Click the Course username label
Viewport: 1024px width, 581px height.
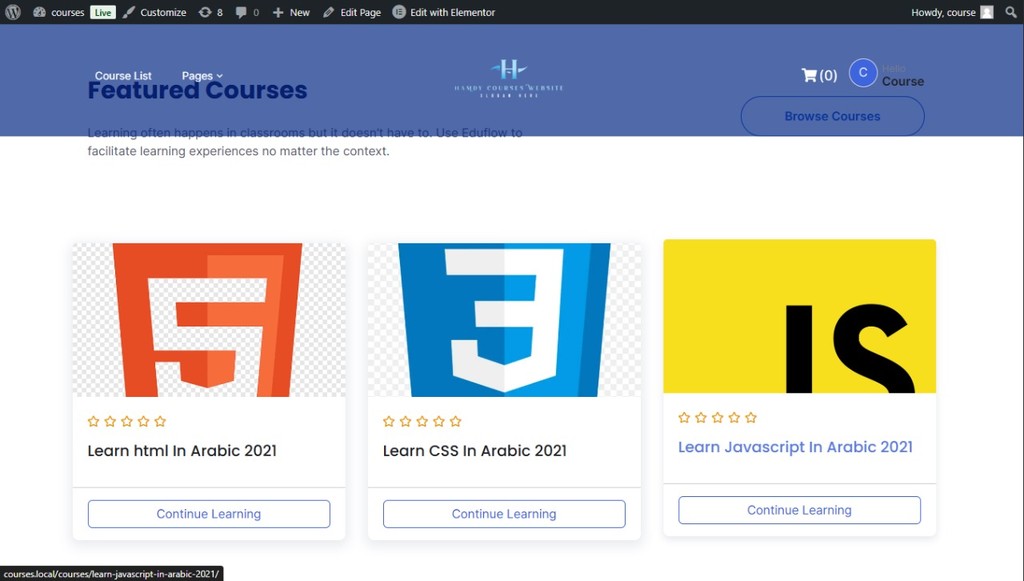click(x=903, y=82)
